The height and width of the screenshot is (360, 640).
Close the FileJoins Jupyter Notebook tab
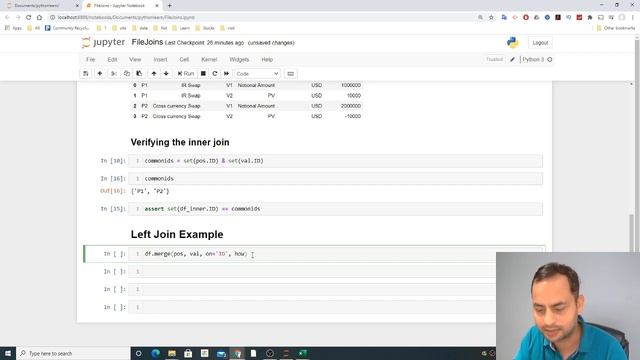[x=157, y=6]
